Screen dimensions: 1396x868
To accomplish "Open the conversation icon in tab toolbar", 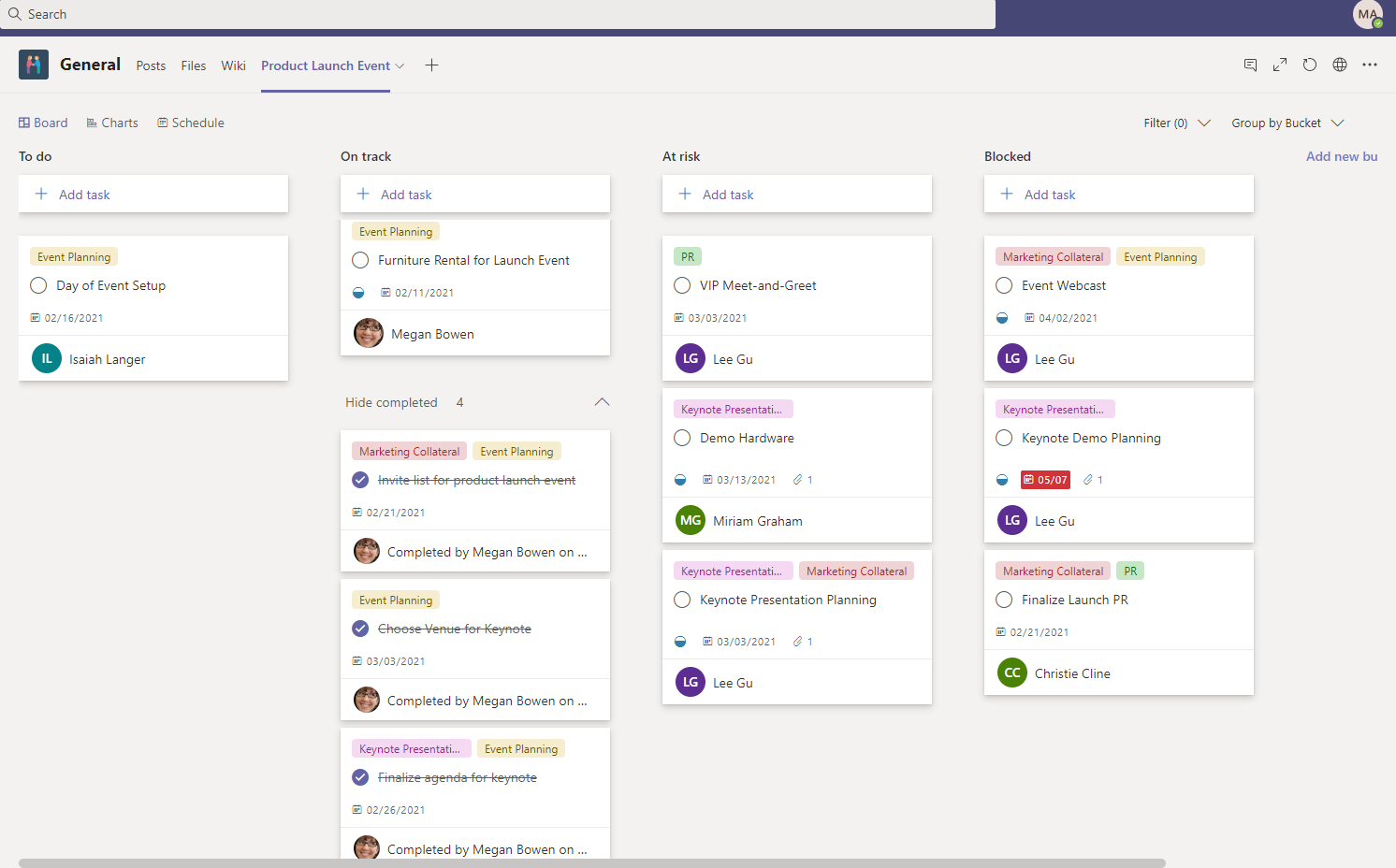I will 1250,65.
